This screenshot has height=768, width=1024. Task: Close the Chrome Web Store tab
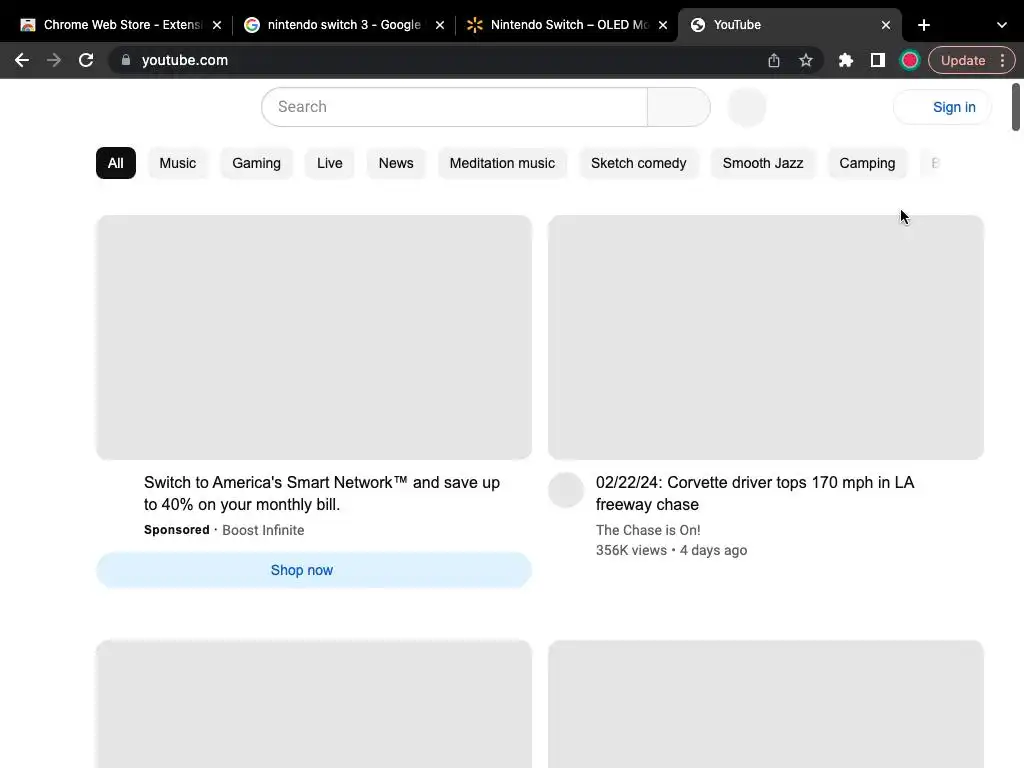click(x=217, y=25)
